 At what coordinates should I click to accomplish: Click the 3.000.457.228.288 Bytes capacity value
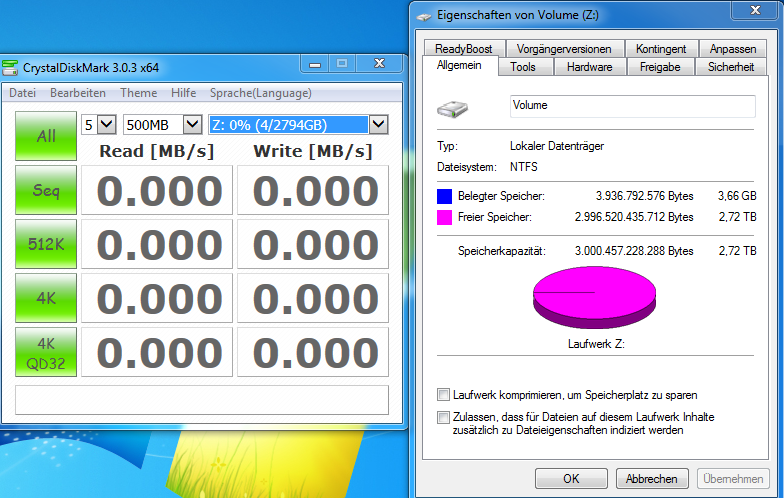point(634,251)
